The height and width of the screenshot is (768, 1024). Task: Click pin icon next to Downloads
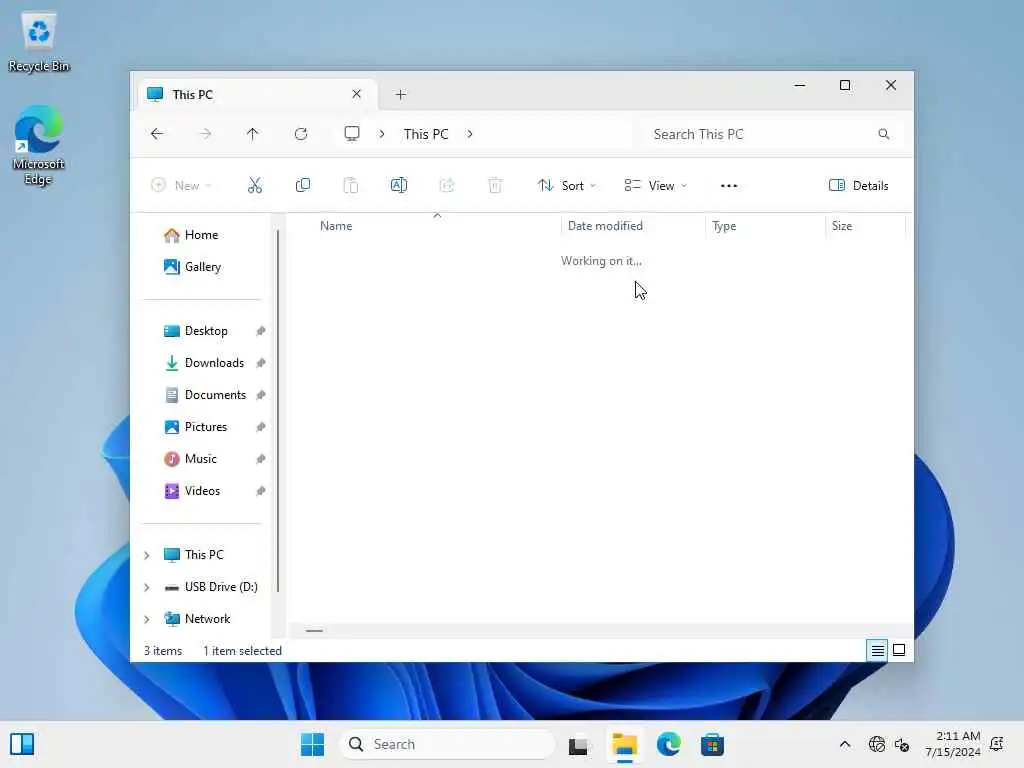pyautogui.click(x=261, y=363)
